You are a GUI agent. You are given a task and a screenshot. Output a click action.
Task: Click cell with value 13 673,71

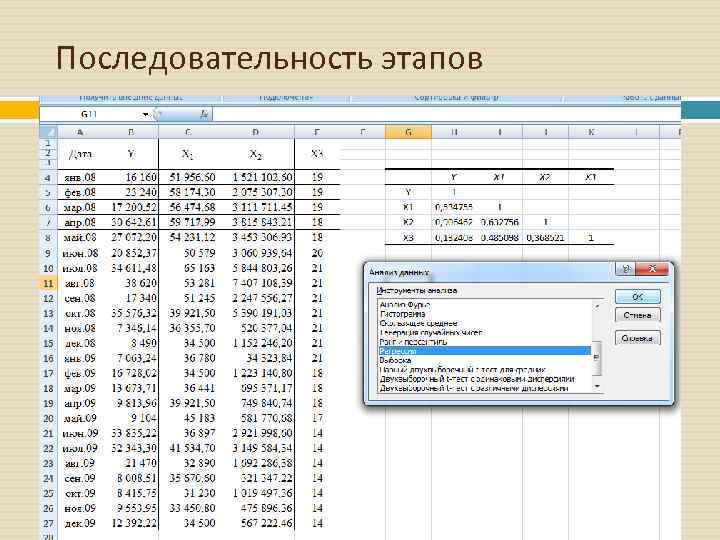pos(133,388)
